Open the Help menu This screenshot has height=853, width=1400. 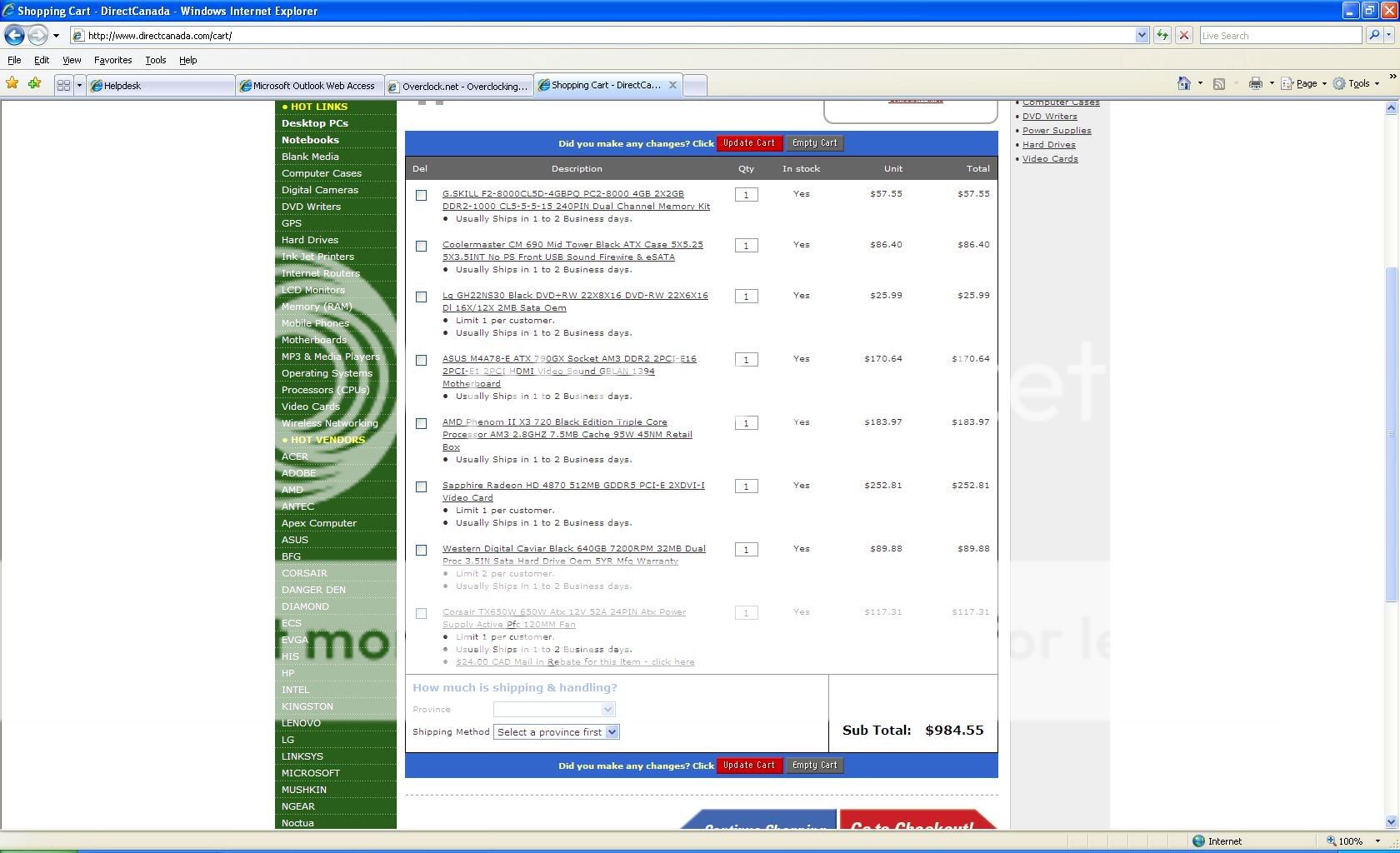(x=187, y=60)
